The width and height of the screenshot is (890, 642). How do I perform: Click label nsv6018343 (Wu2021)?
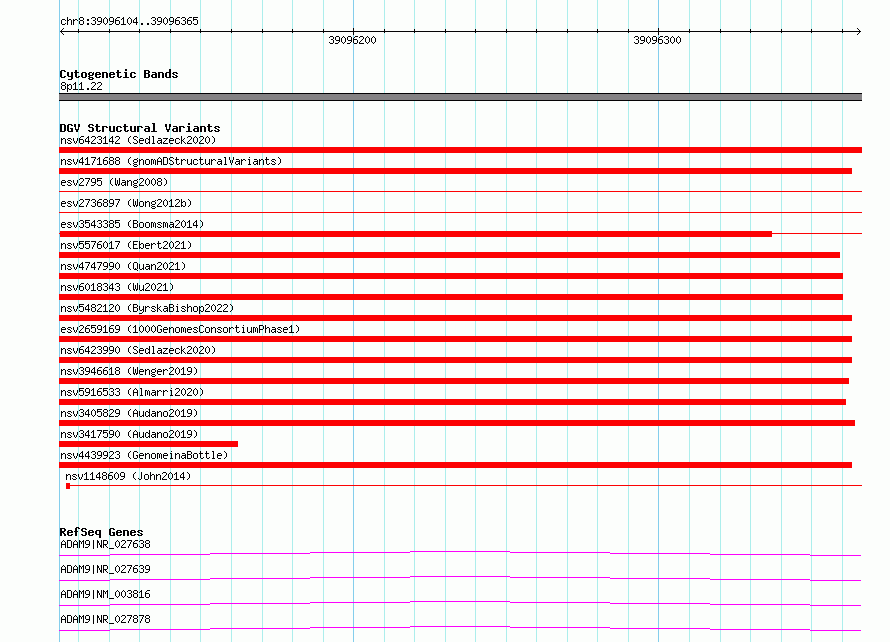tap(117, 287)
